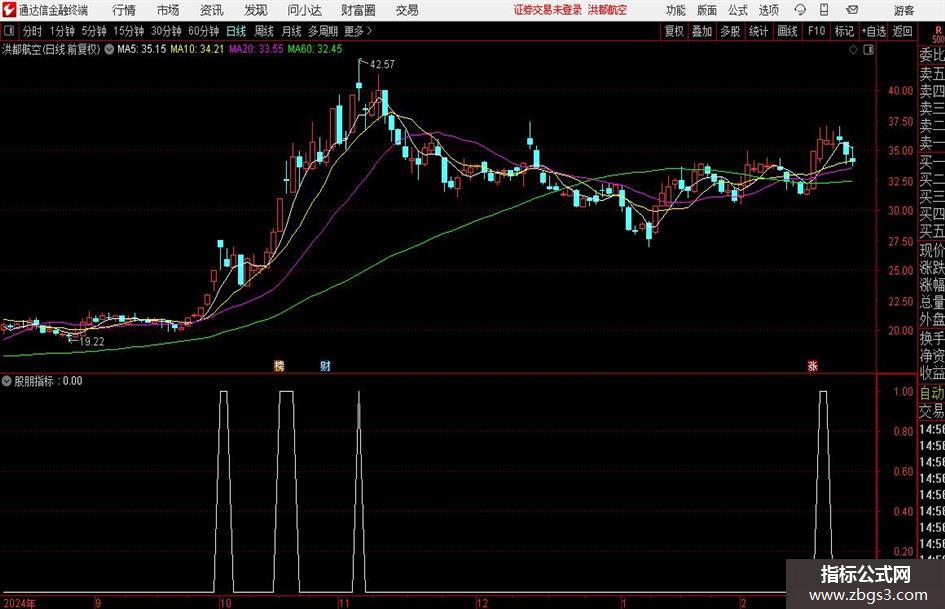The width and height of the screenshot is (945, 609).
Task: Open the 行情 menu
Action: coord(124,10)
